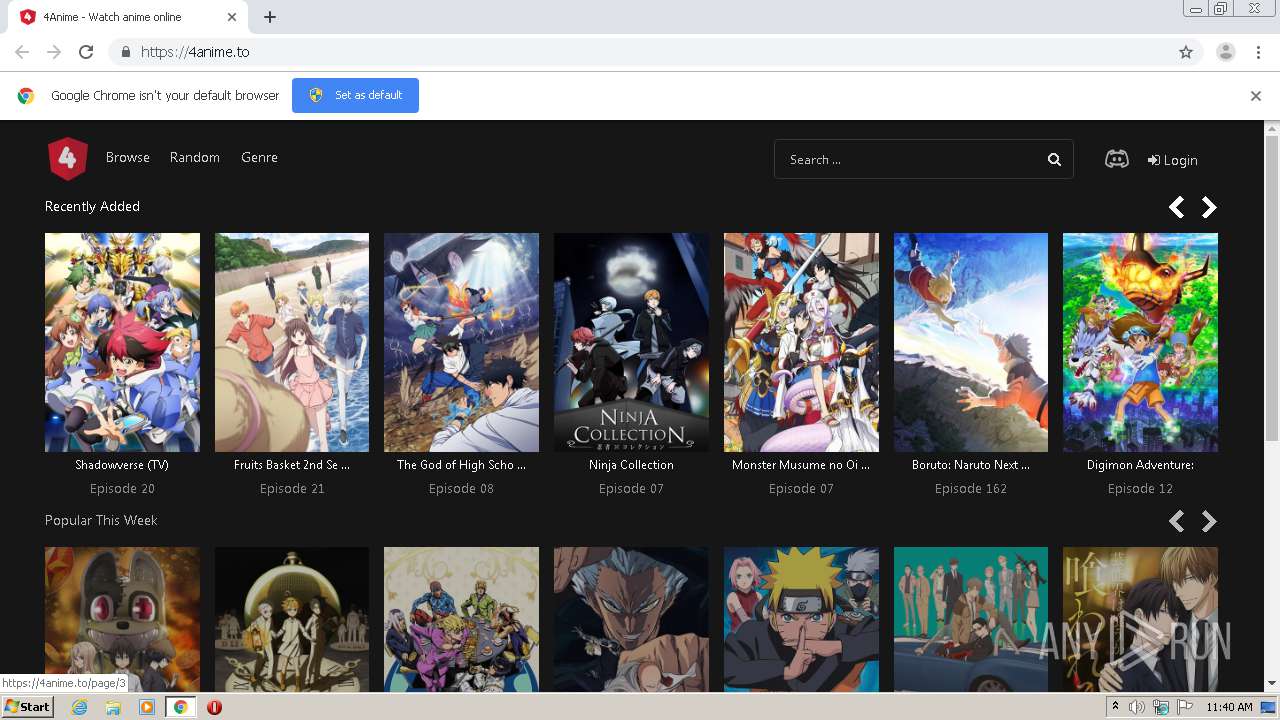Click Episode 162 text
This screenshot has width=1280, height=720.
[x=971, y=489]
